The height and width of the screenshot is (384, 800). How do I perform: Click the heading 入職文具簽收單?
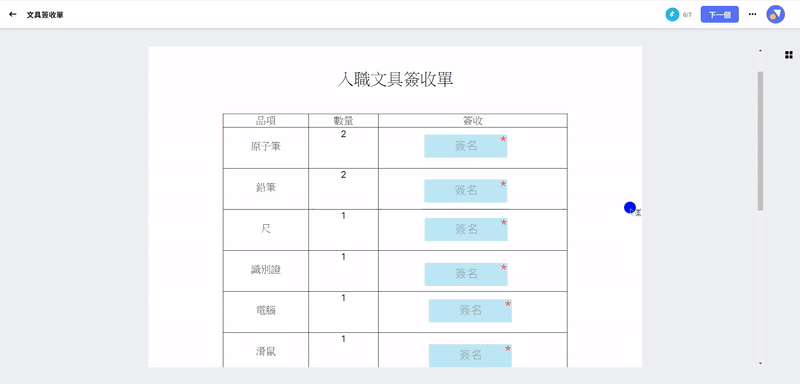pyautogui.click(x=395, y=80)
